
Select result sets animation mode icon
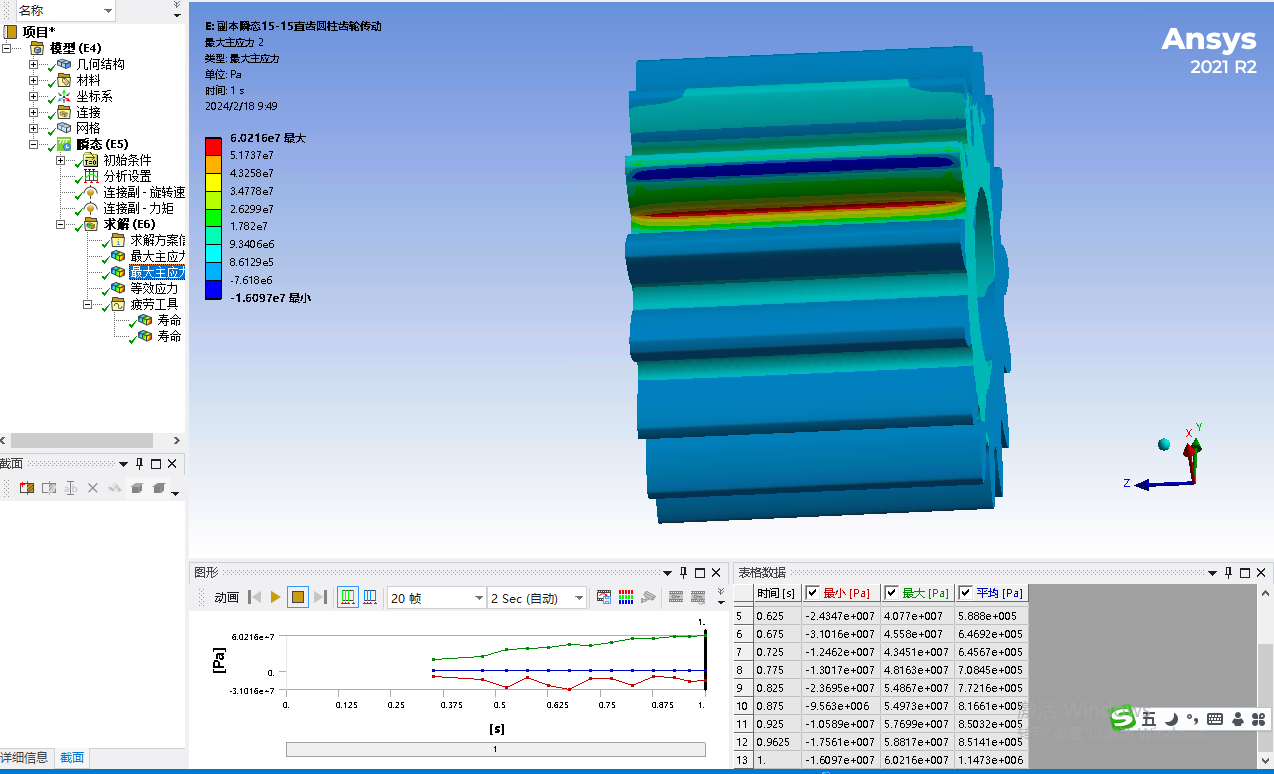pyautogui.click(x=370, y=597)
